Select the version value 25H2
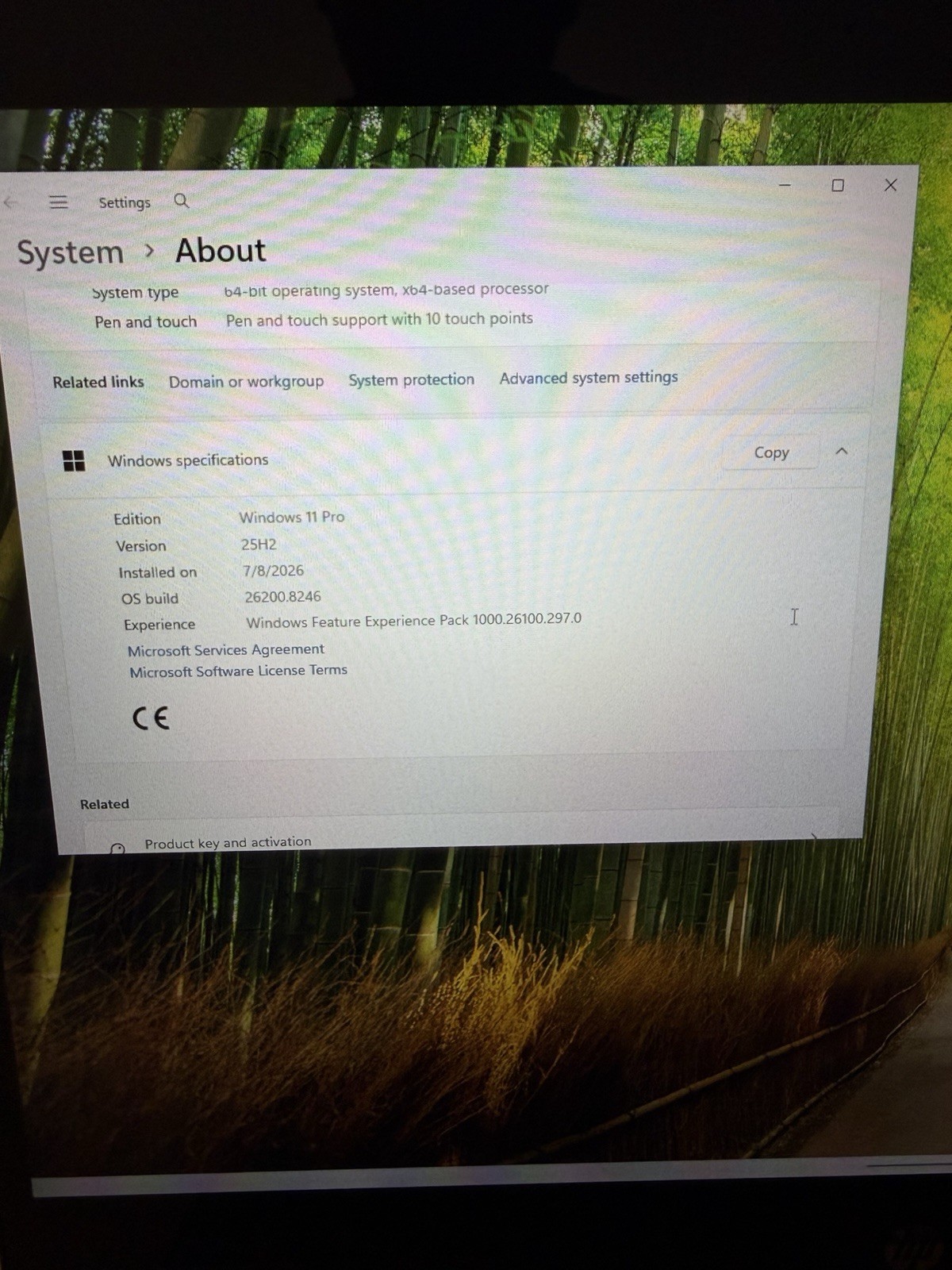 (259, 545)
